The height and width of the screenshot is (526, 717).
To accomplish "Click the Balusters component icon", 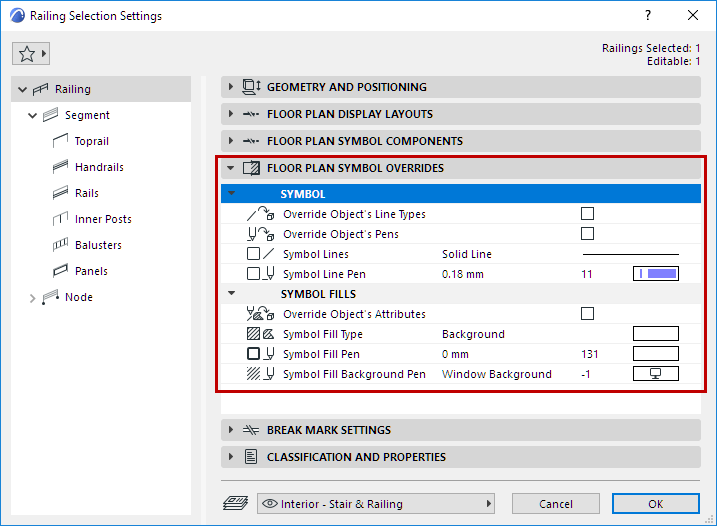I will coord(57,245).
